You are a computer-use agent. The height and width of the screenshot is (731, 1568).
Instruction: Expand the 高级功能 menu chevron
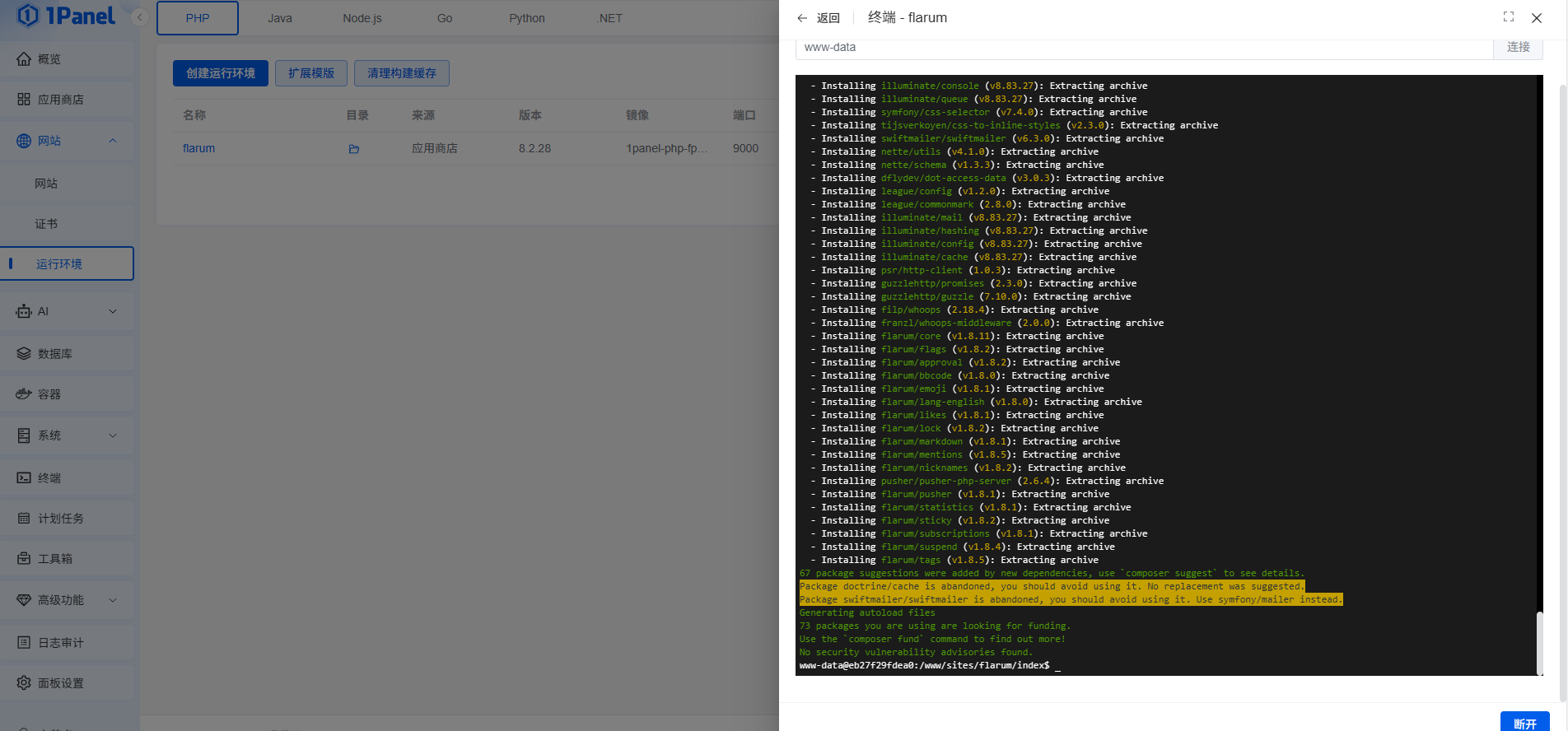tap(113, 600)
